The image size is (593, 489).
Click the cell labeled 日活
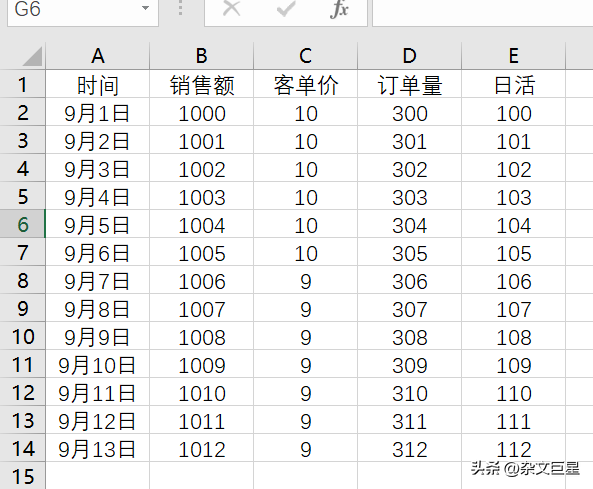point(514,84)
